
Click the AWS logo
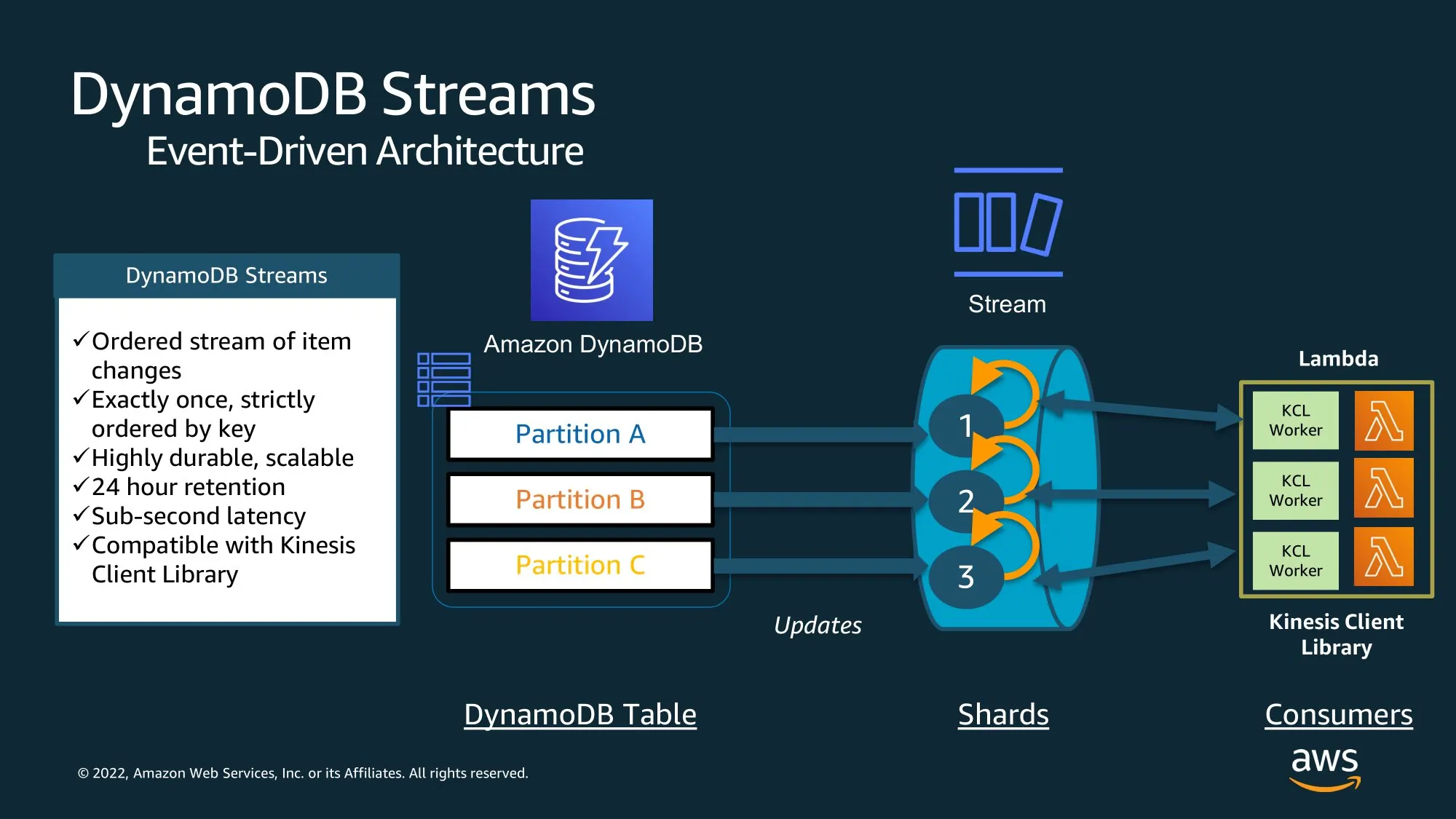(1324, 767)
